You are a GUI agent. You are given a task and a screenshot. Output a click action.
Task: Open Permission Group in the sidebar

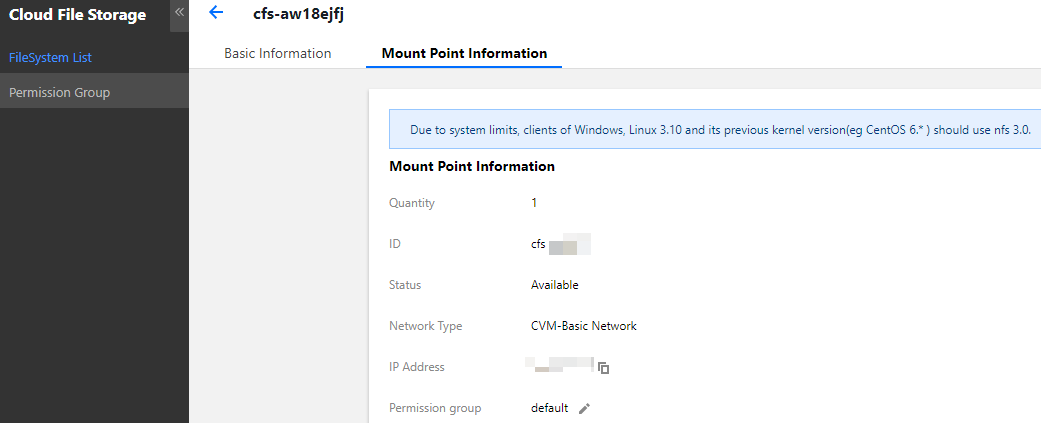click(x=59, y=92)
